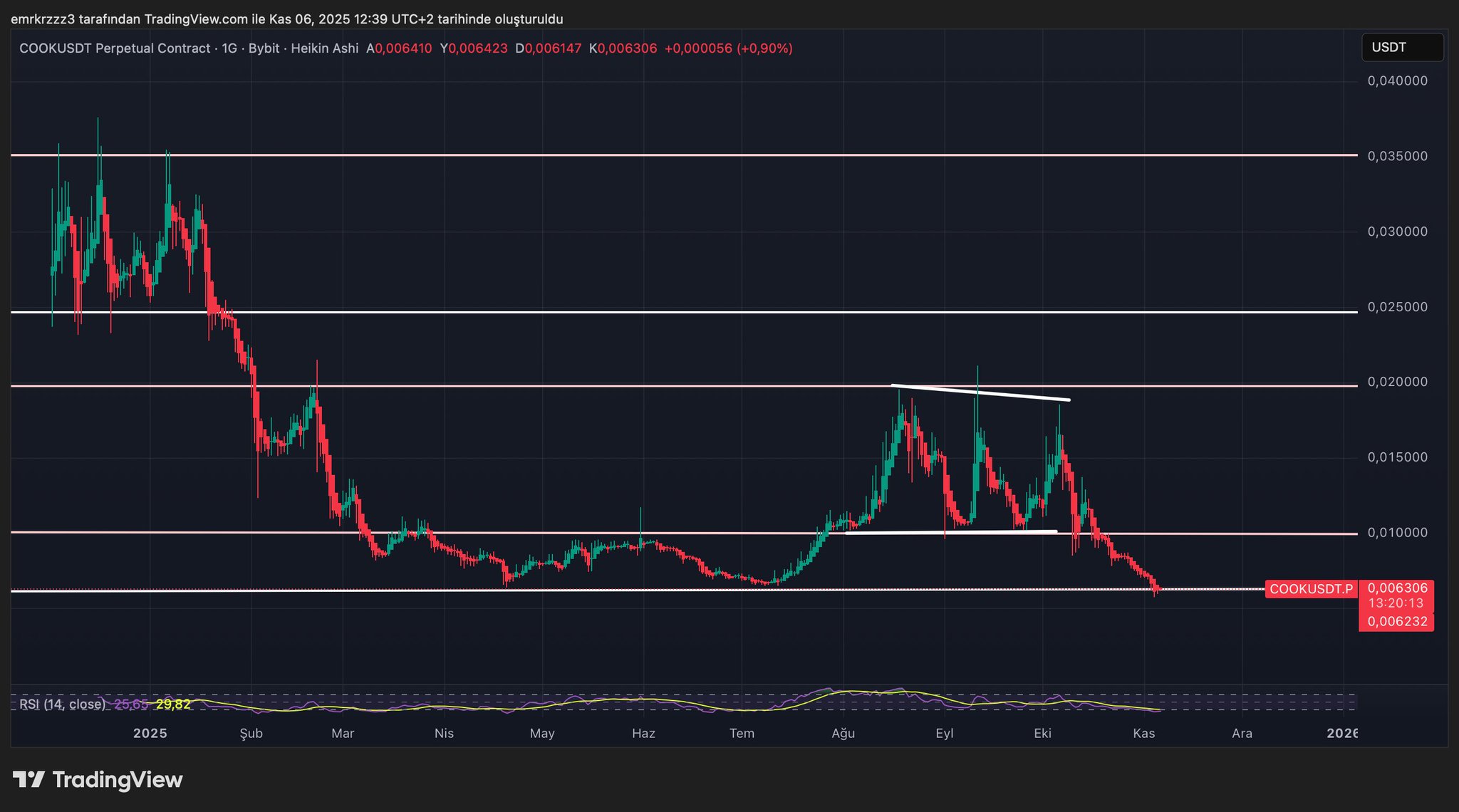
Task: Click the 2026 label on time axis
Action: pyautogui.click(x=1342, y=733)
